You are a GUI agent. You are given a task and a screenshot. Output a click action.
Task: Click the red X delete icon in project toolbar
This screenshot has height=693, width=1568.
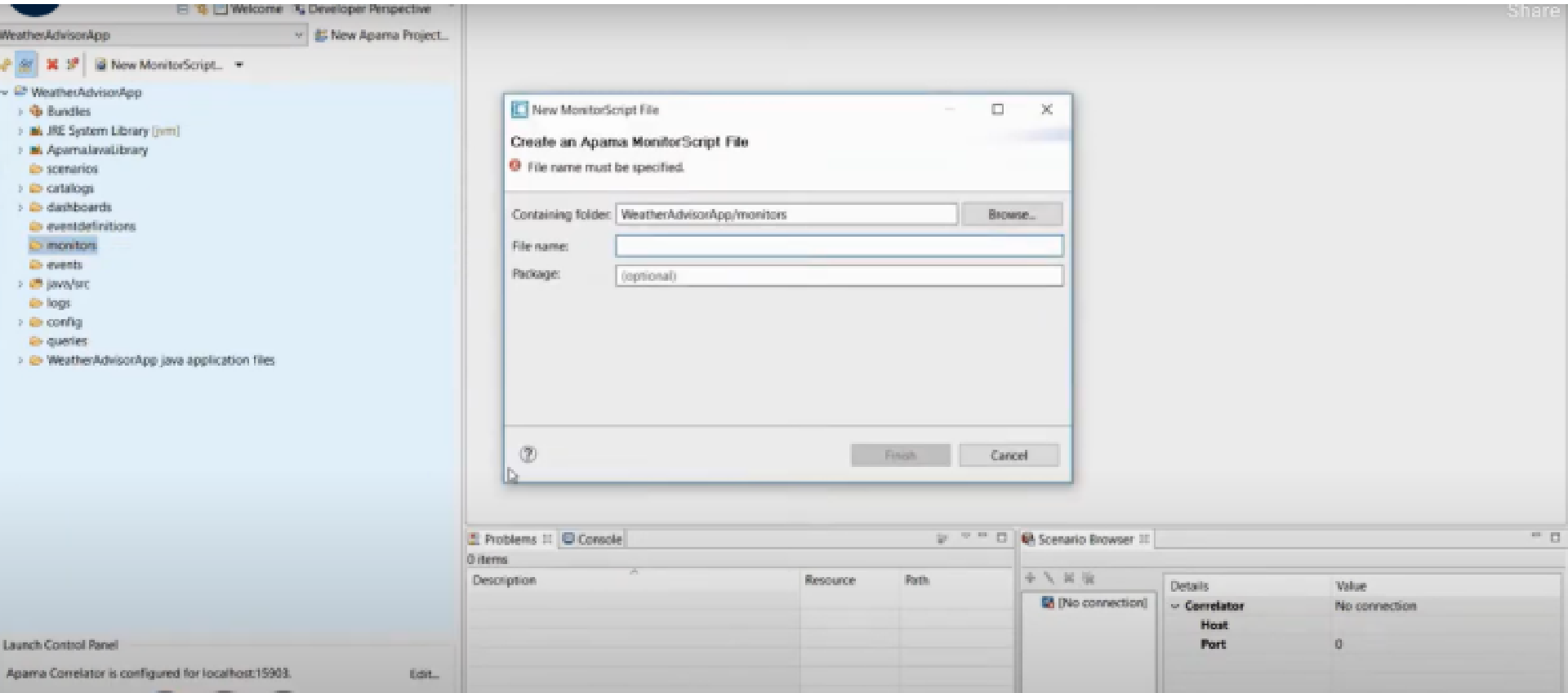pos(52,64)
